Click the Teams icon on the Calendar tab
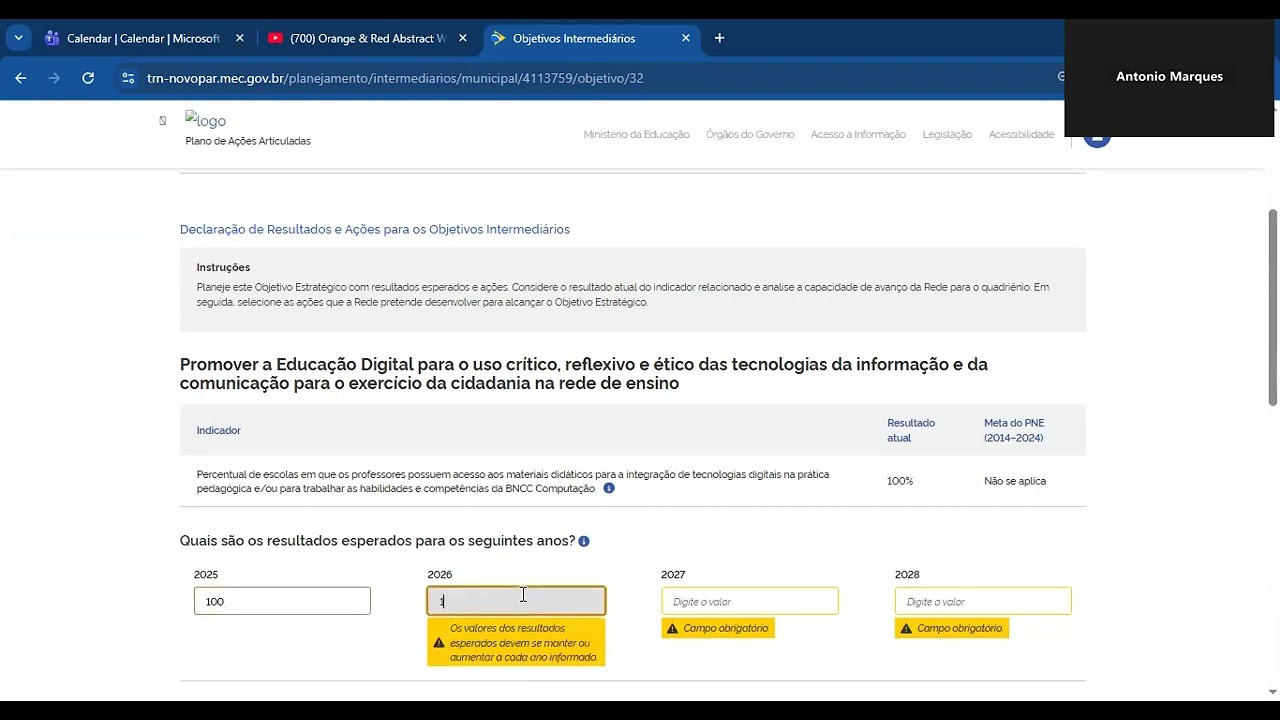Image resolution: width=1280 pixels, height=720 pixels. click(x=52, y=38)
